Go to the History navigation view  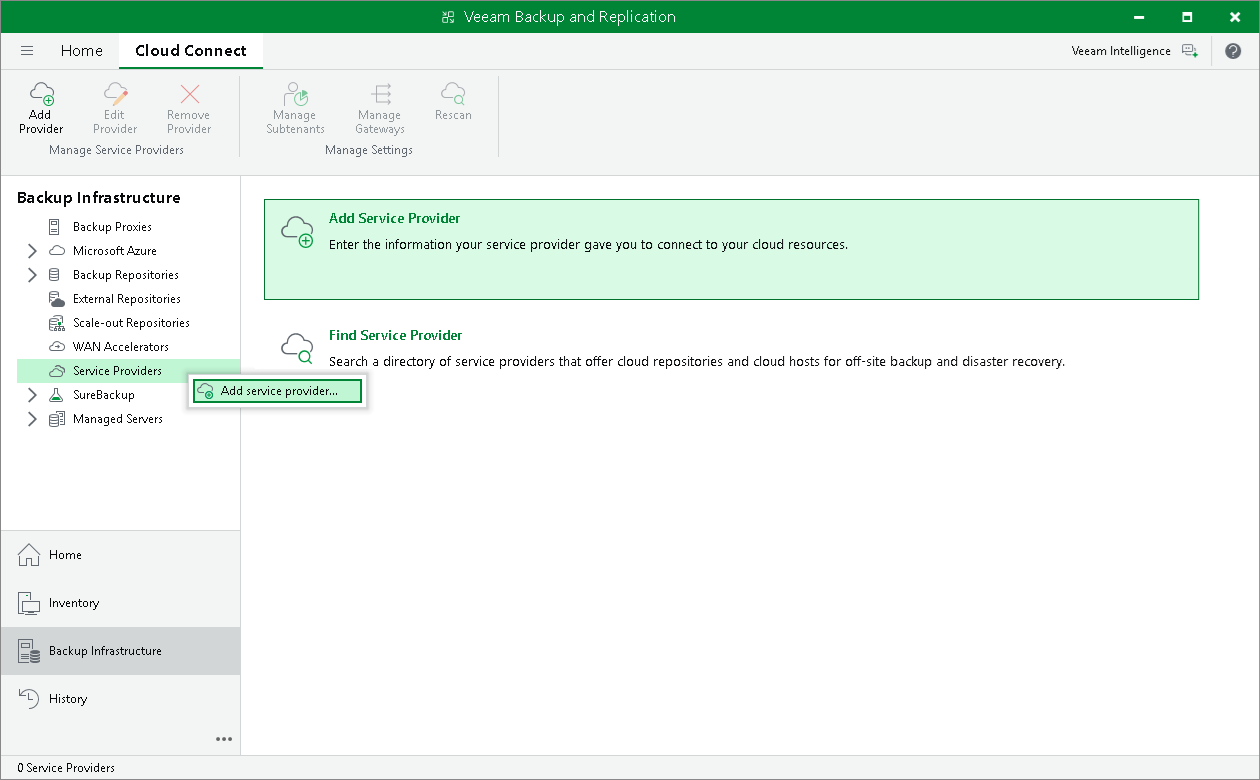120,699
